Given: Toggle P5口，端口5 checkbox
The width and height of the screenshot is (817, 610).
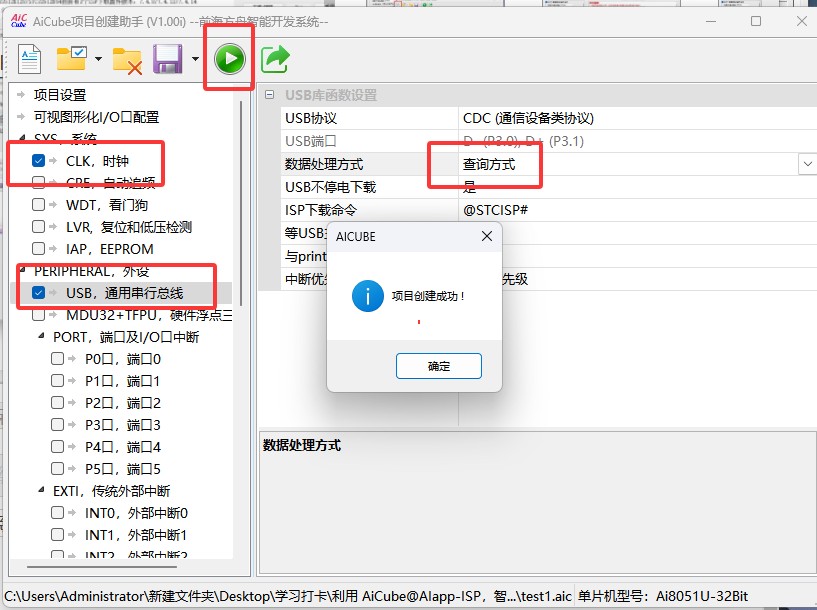Looking at the screenshot, I should coord(57,468).
